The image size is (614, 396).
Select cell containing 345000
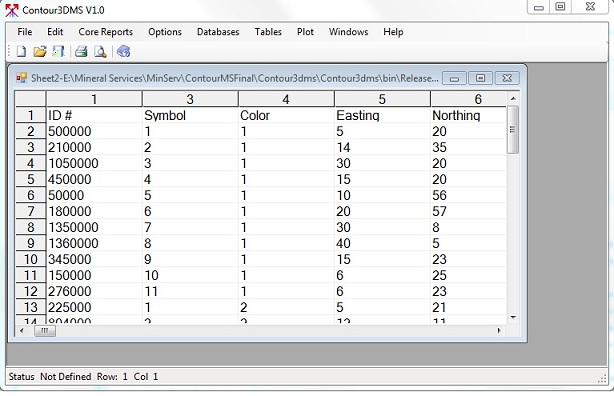(94, 259)
